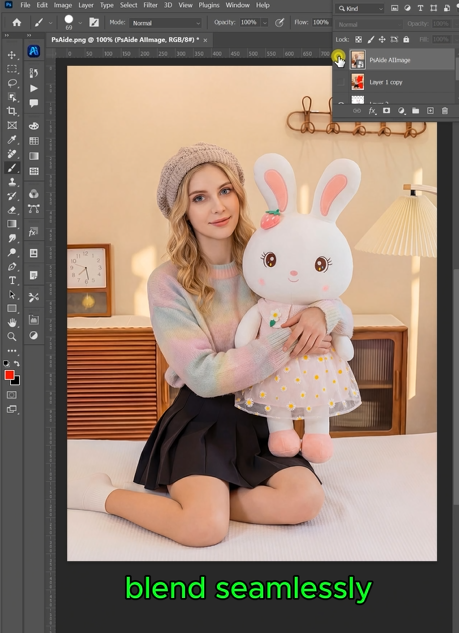Select the Zoom tool
This screenshot has height=633, width=459.
[x=12, y=336]
